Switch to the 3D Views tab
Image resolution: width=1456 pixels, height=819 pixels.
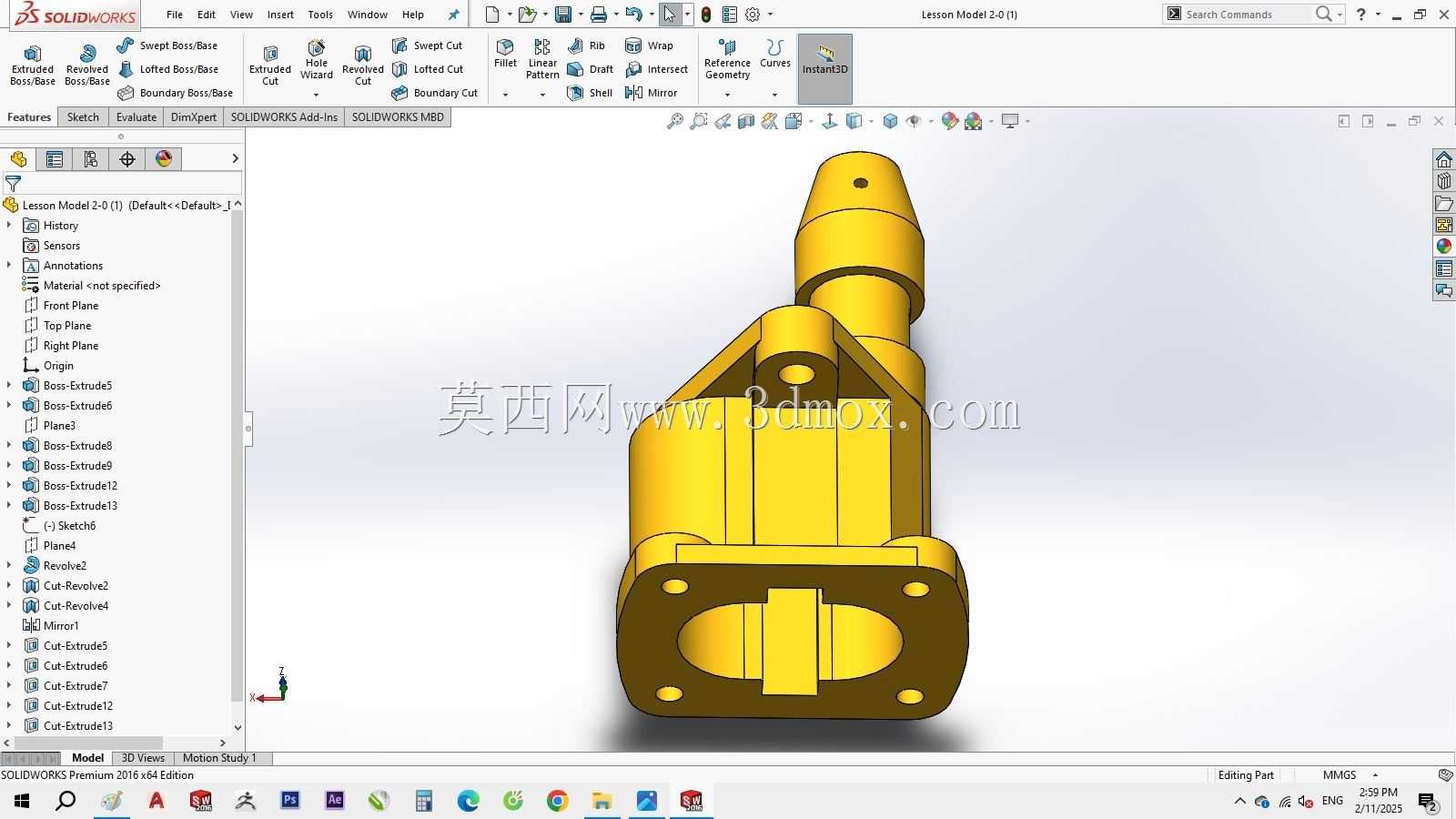(144, 758)
